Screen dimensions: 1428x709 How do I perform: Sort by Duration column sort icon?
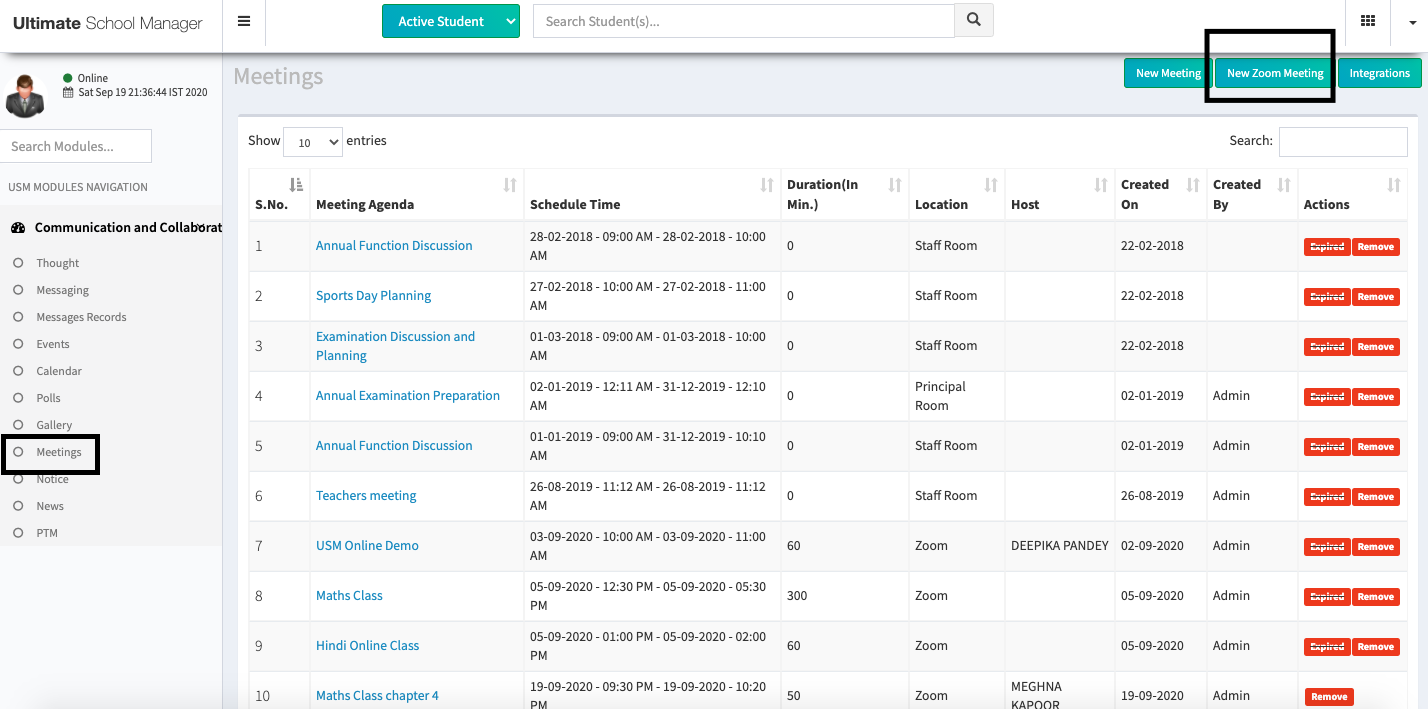pyautogui.click(x=895, y=184)
